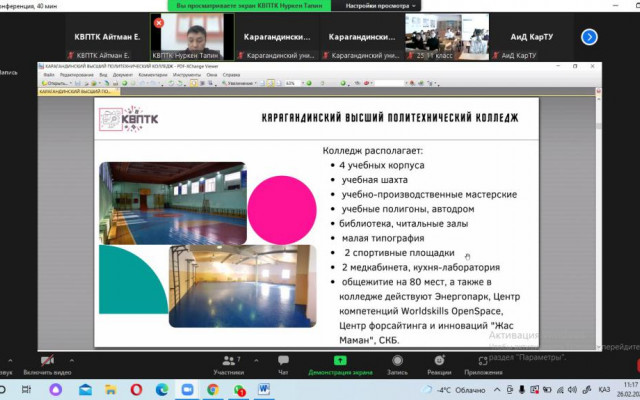Show next participants with blue arrow

click(x=589, y=37)
